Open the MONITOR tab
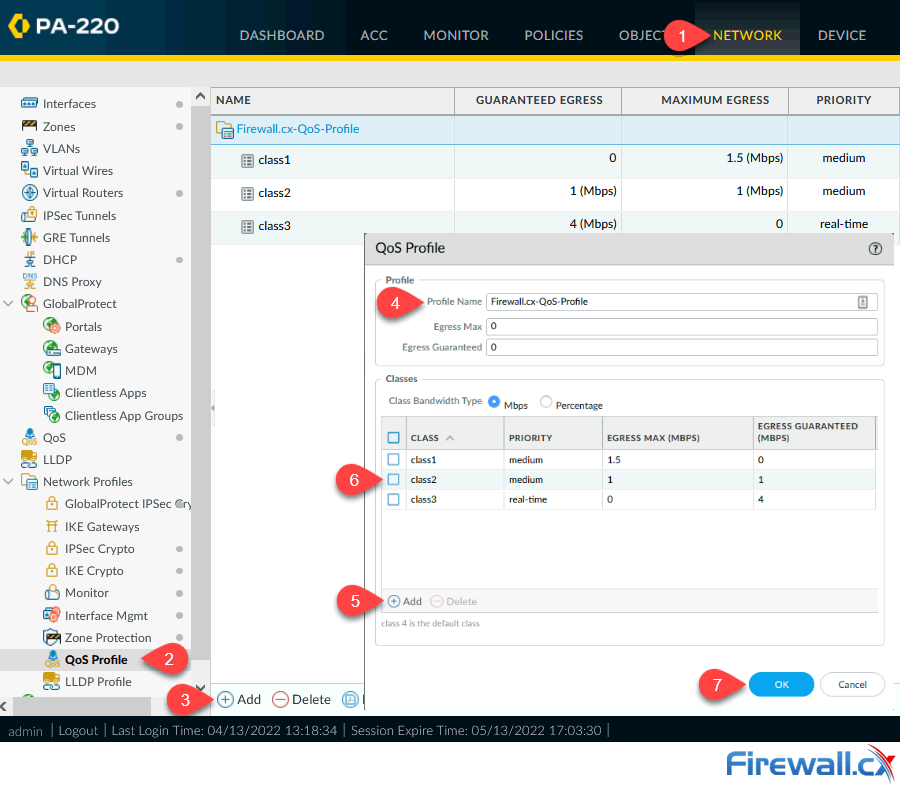 456,36
